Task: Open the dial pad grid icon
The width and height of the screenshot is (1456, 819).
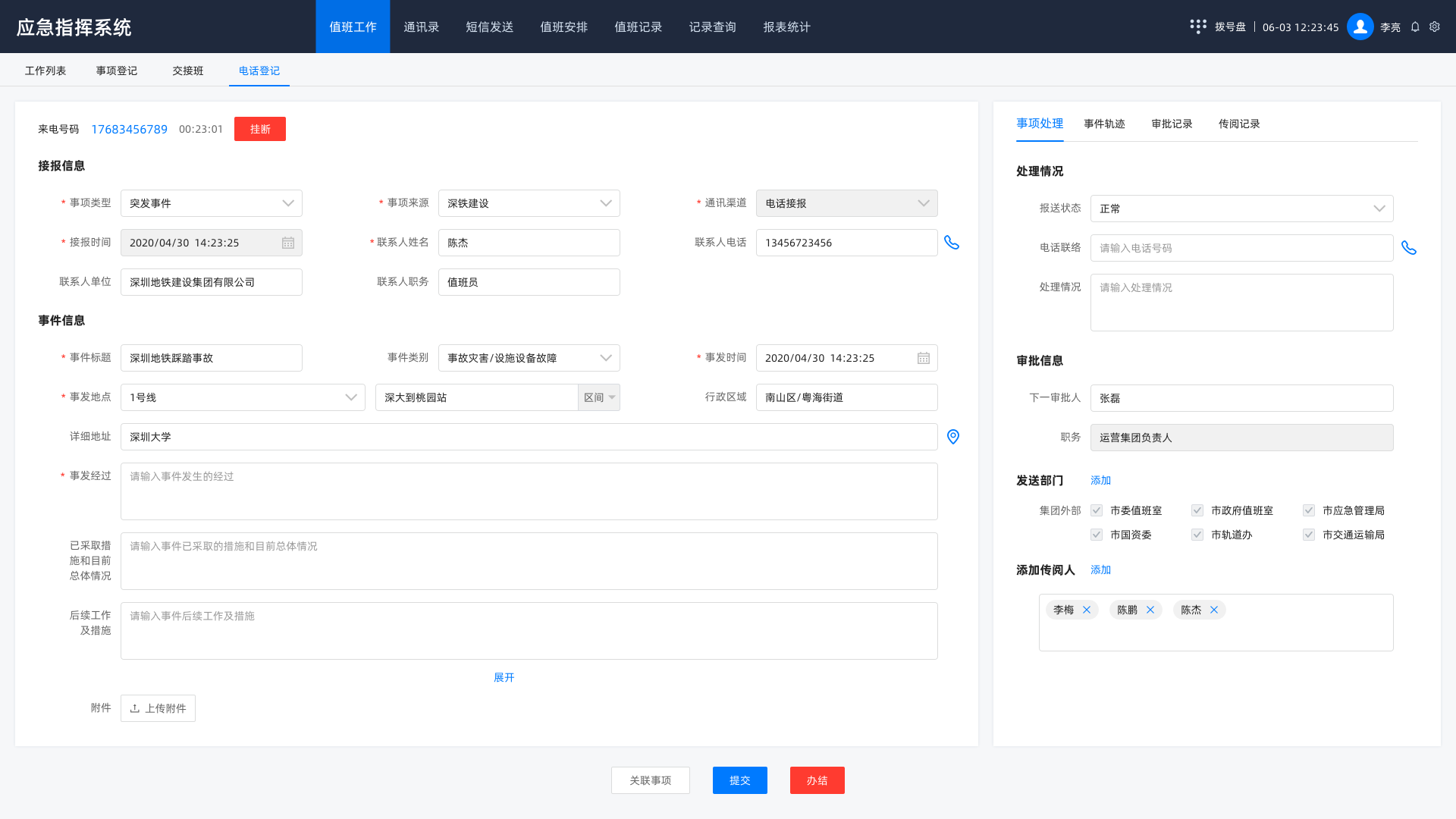Action: pos(1198,27)
